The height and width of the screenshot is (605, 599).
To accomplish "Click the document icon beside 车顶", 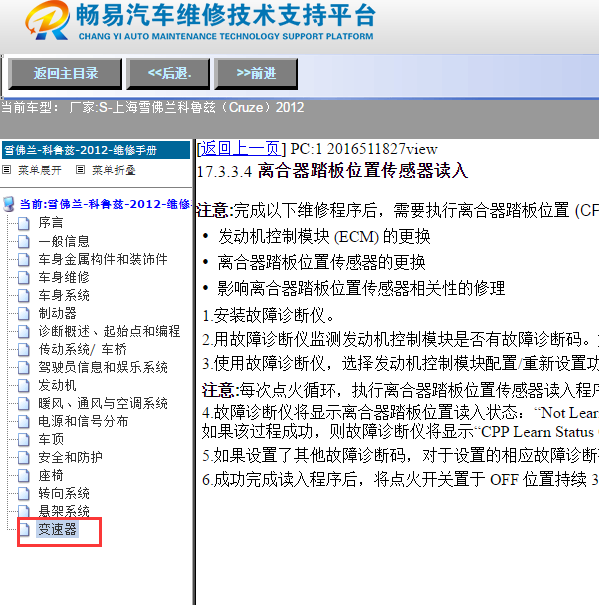I will [24, 439].
